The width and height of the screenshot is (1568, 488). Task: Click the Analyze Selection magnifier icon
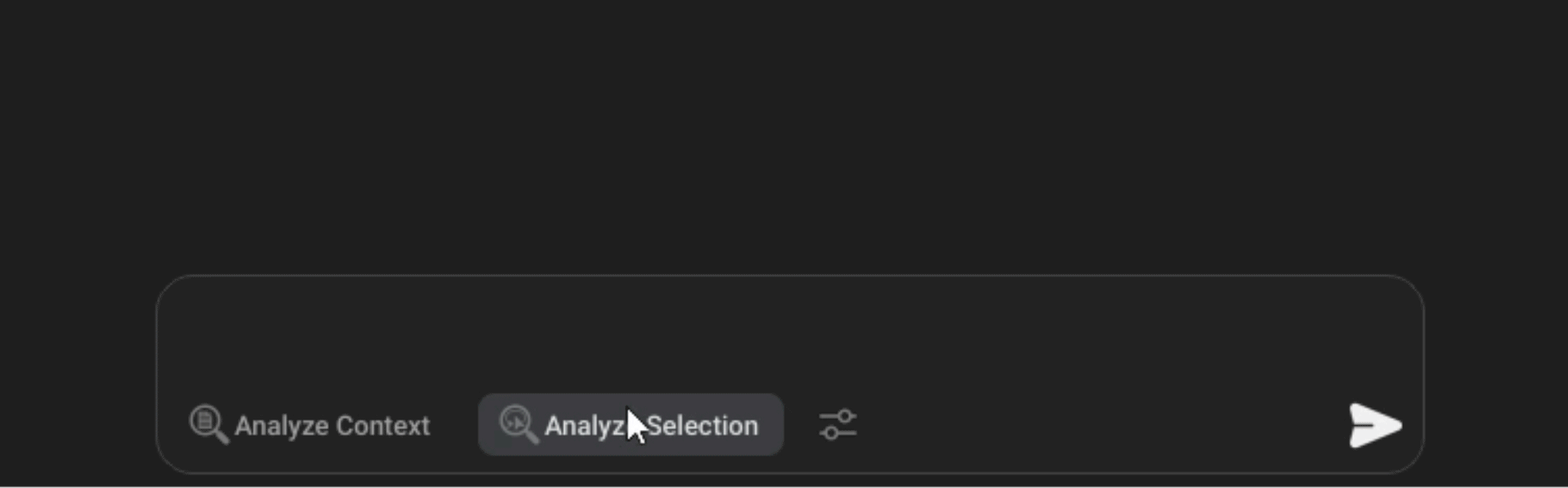(x=518, y=424)
